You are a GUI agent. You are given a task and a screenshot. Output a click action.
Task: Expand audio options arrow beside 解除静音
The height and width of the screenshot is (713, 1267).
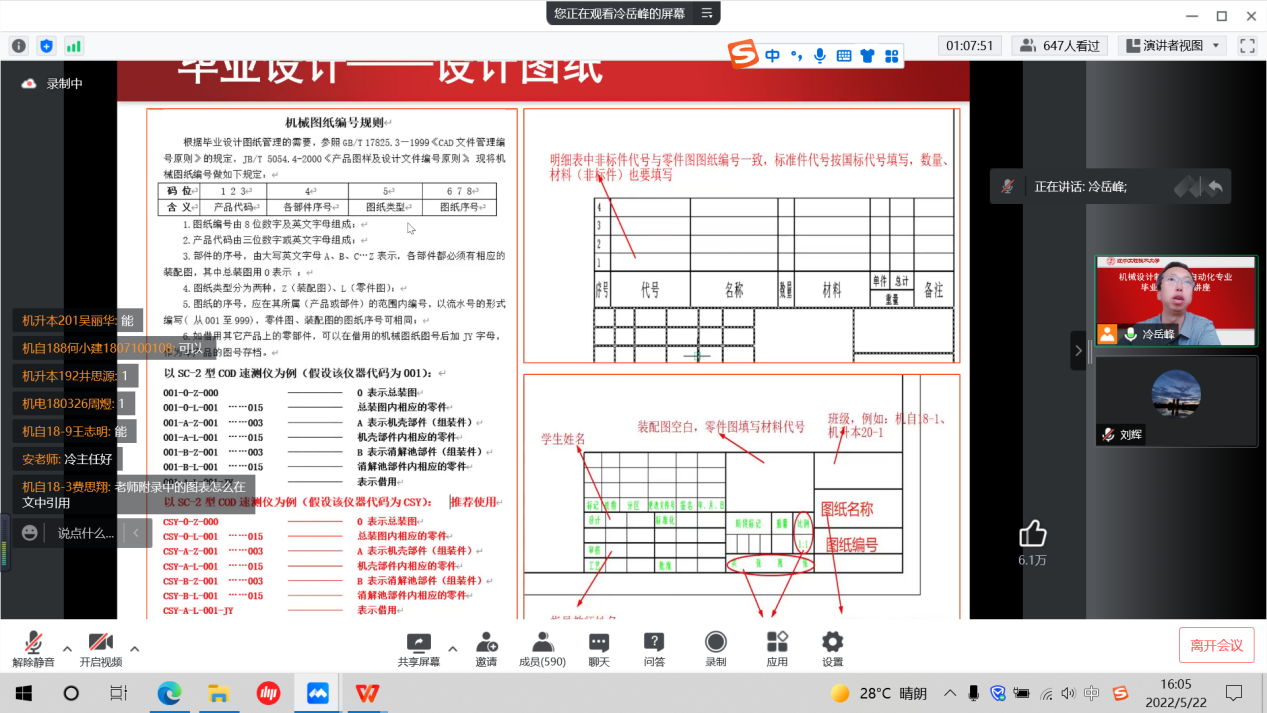[67, 649]
